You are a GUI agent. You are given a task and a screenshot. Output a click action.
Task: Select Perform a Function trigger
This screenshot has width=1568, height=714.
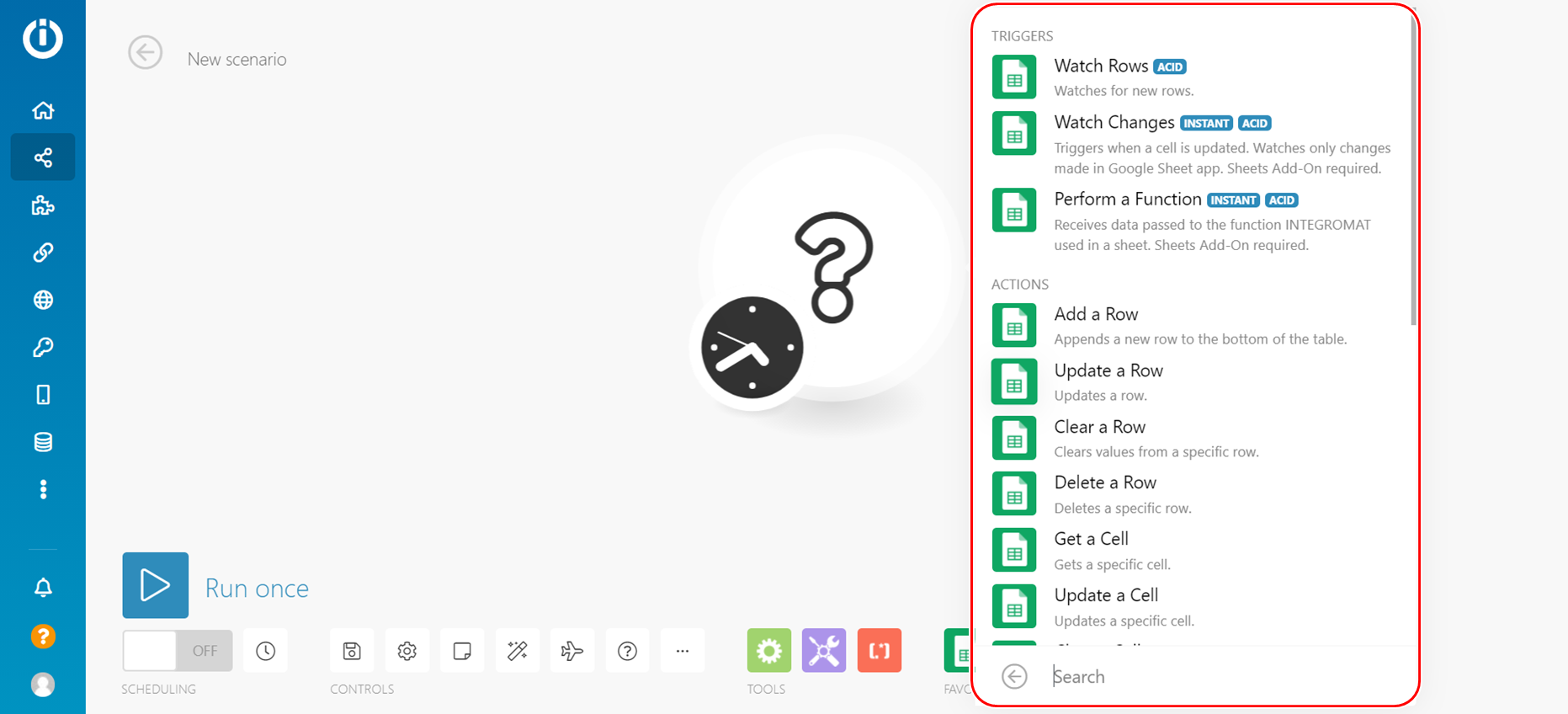click(1193, 221)
